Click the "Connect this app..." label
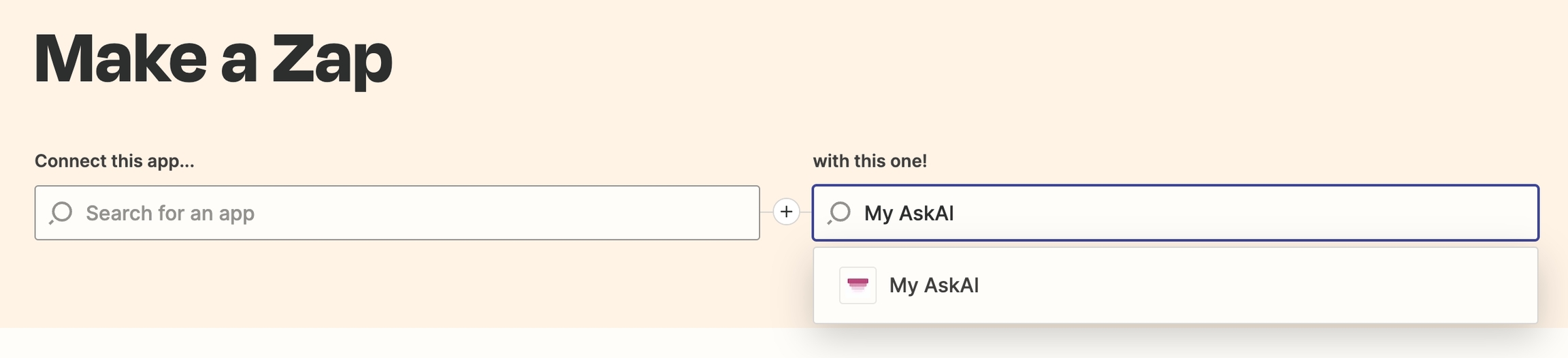The image size is (1568, 358). (114, 161)
